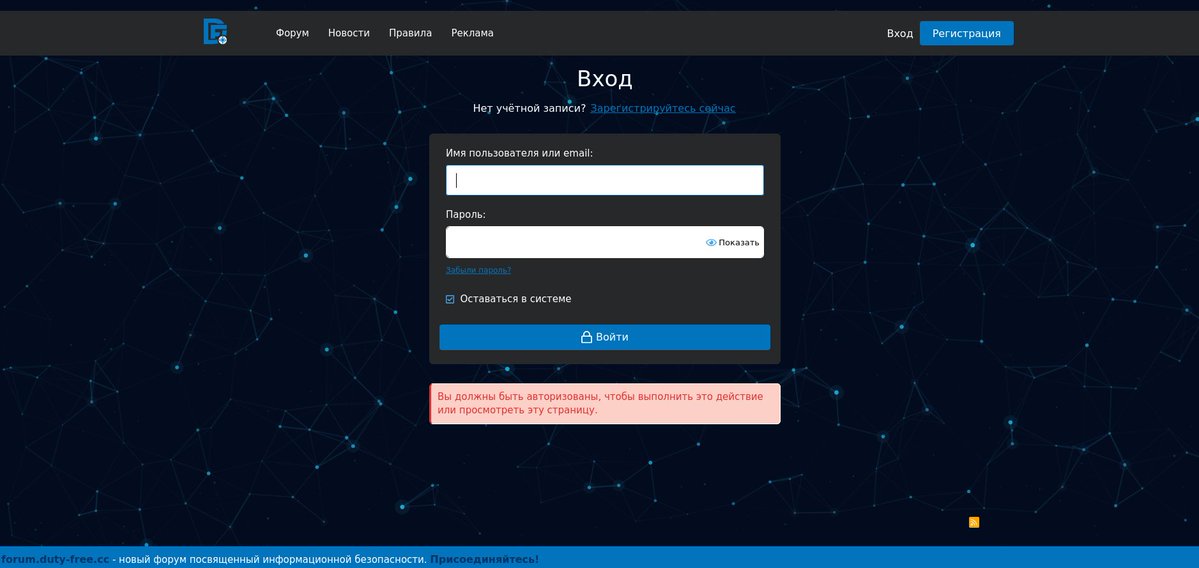The height and width of the screenshot is (568, 1199).
Task: Click the Забыли пароль? link
Action: click(478, 270)
